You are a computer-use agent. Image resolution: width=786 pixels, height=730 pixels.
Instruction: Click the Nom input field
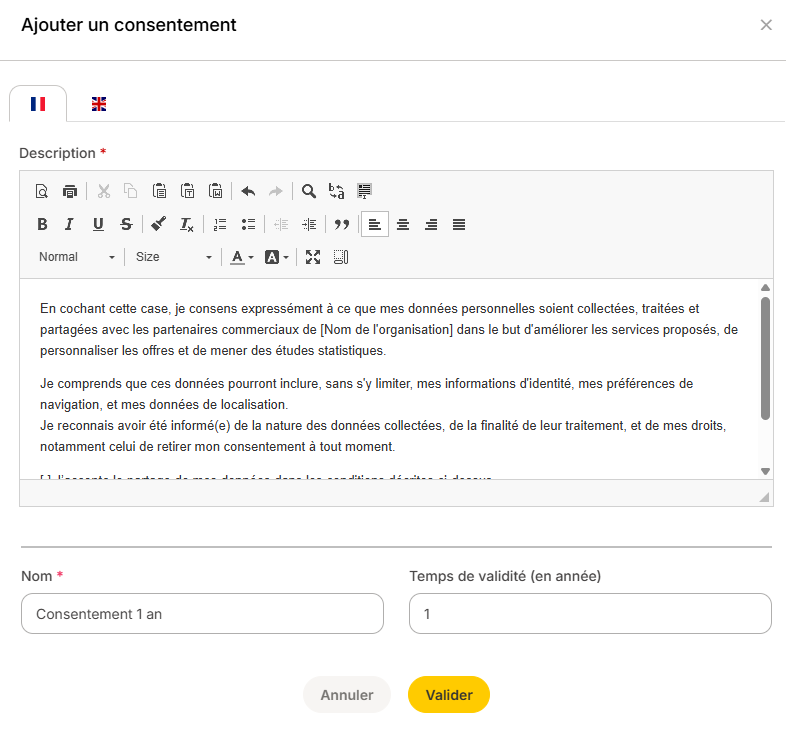pyautogui.click(x=203, y=614)
